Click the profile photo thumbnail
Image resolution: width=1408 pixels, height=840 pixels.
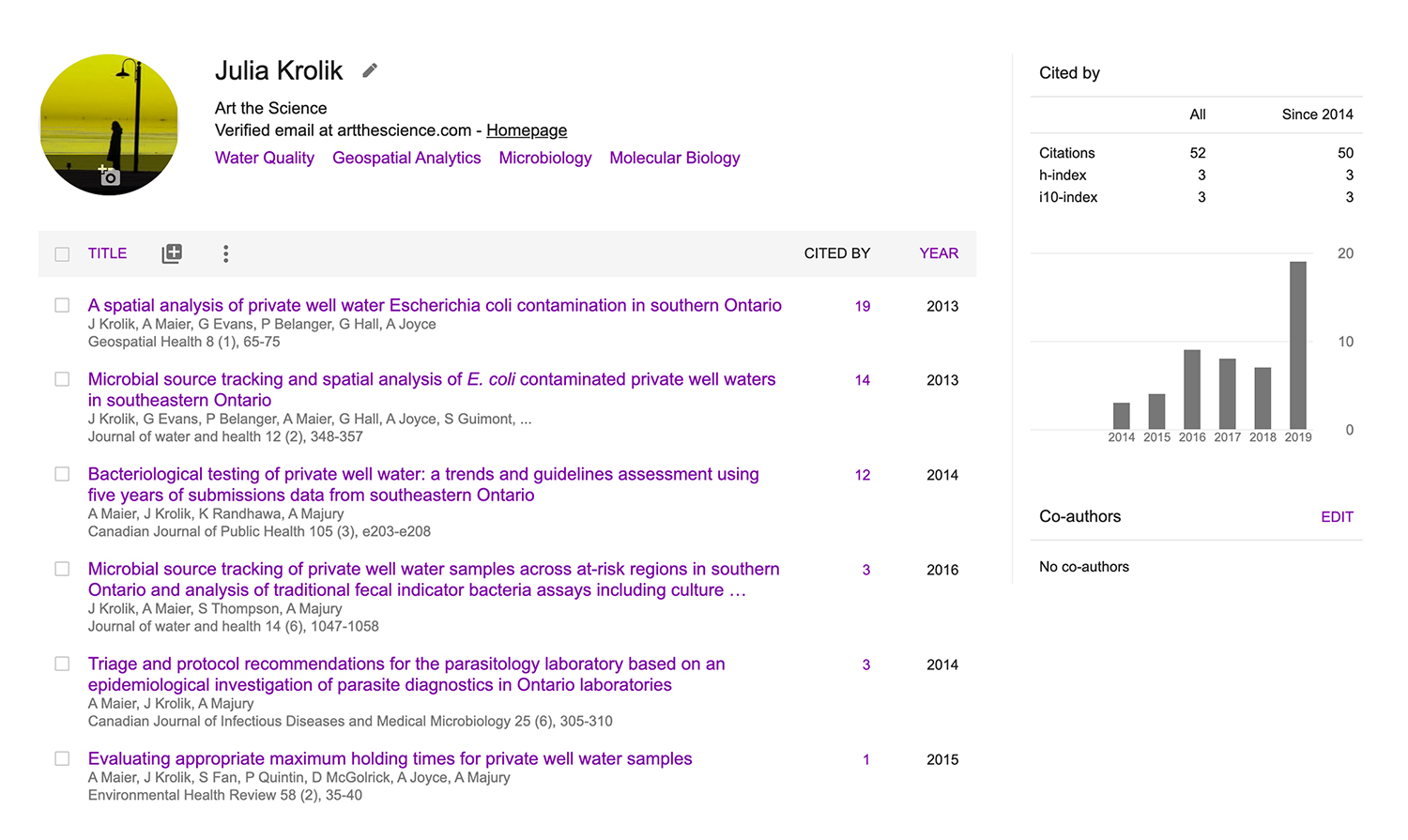point(109,125)
